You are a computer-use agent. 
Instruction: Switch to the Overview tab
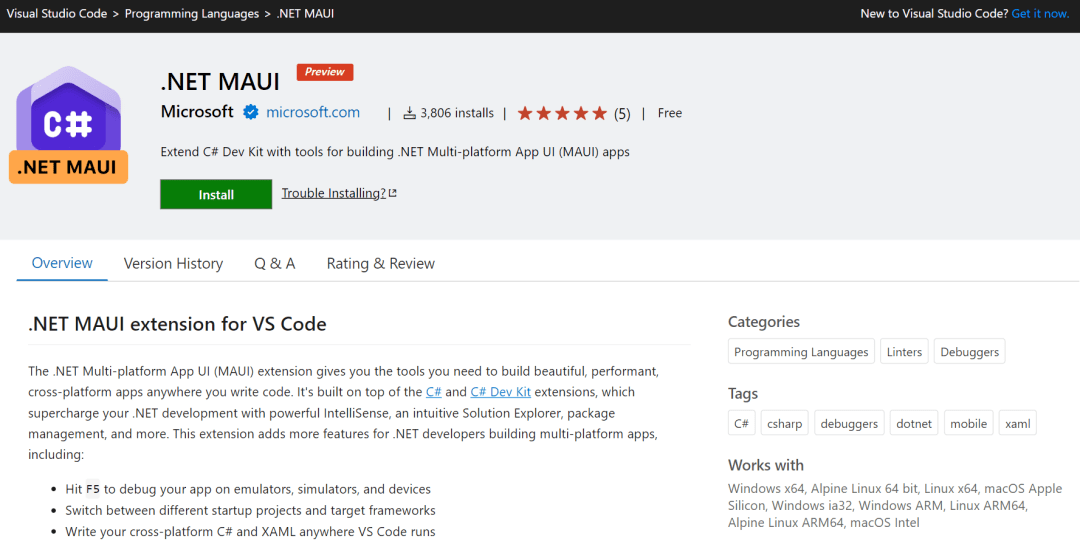coord(62,263)
